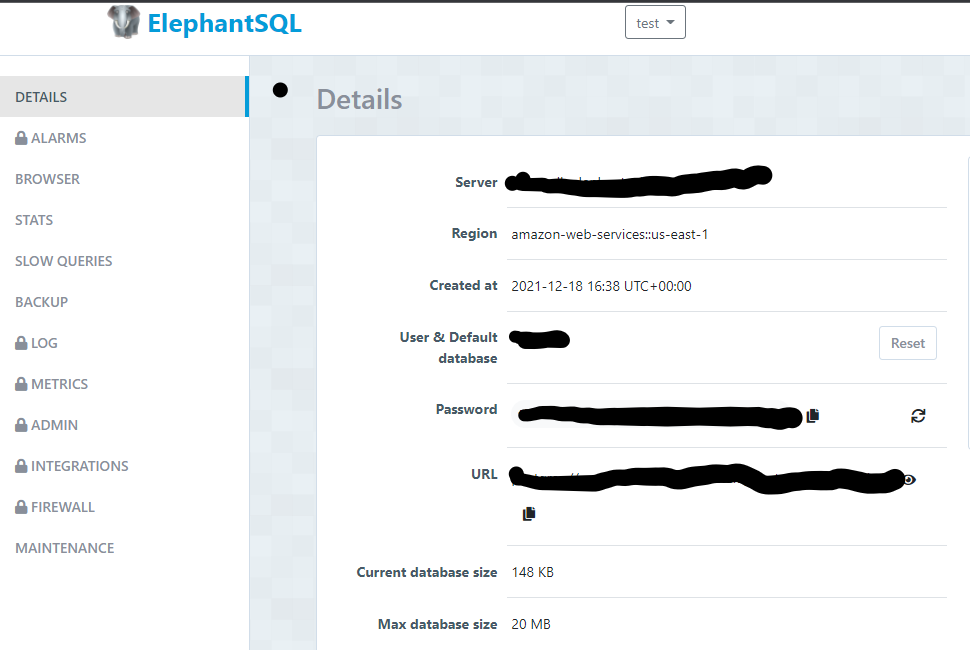Select the region value amazon-web-services::us-east-1

609,234
